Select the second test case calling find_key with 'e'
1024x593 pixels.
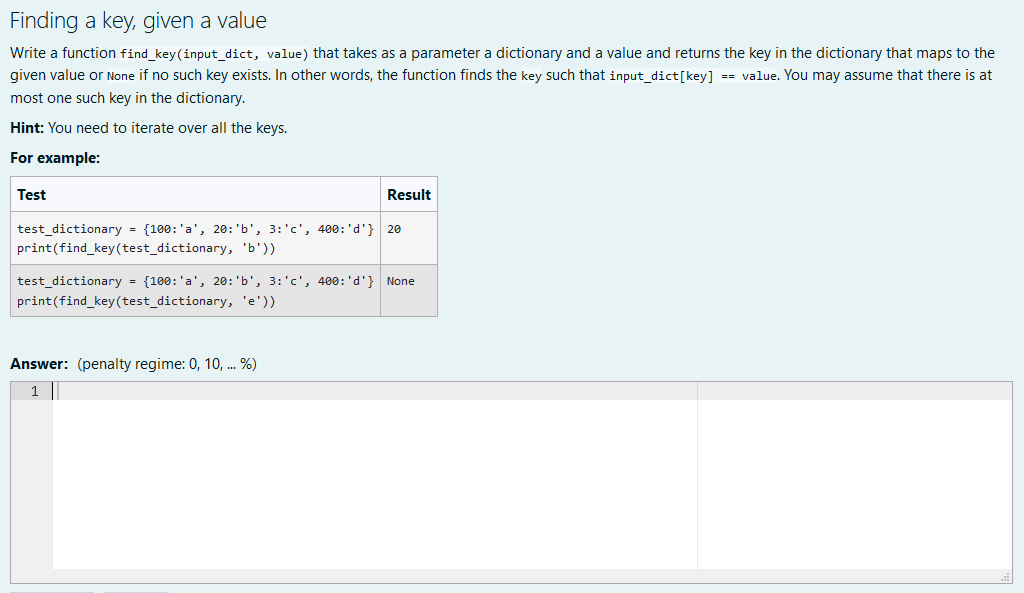[x=195, y=280]
